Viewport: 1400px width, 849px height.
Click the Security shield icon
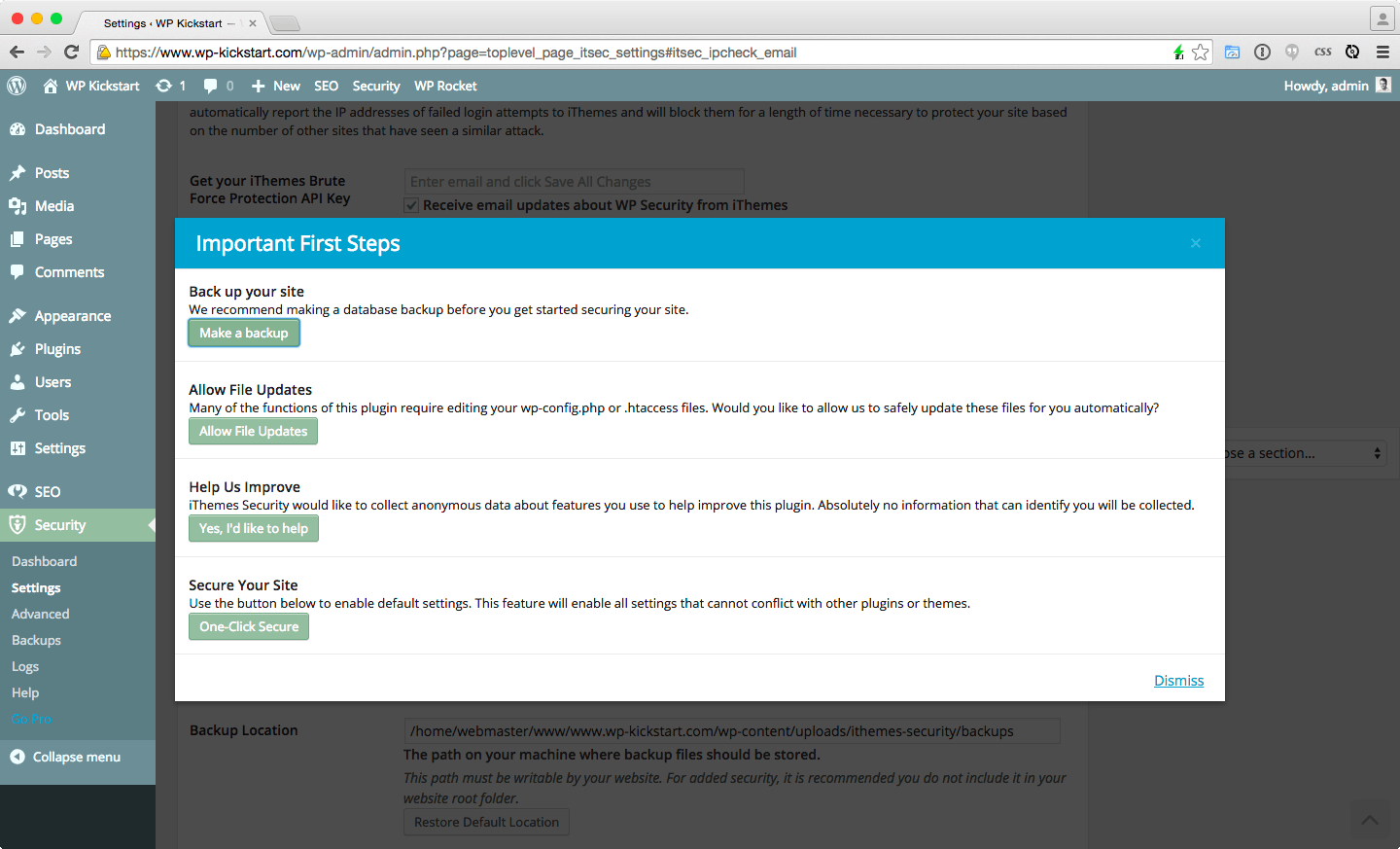17,525
